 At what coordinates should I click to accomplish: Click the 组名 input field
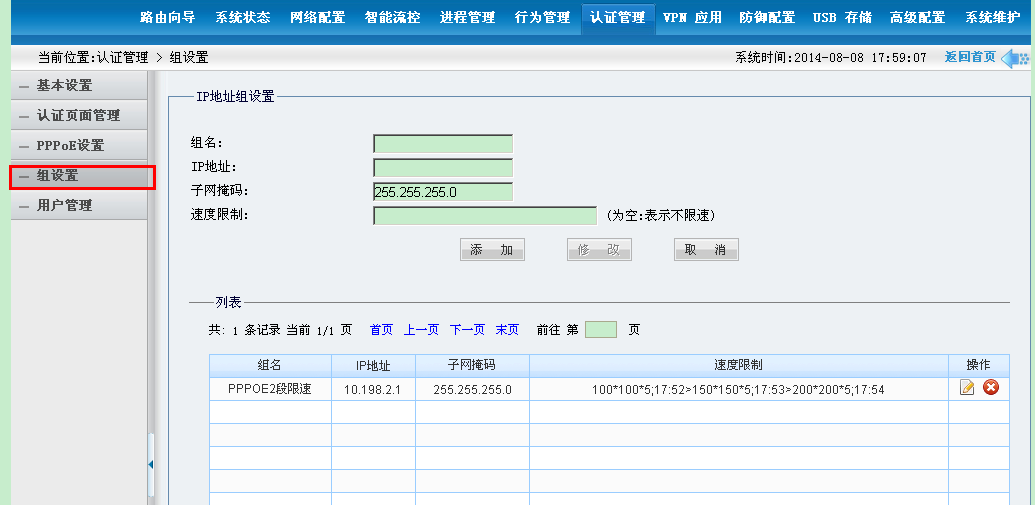442,144
